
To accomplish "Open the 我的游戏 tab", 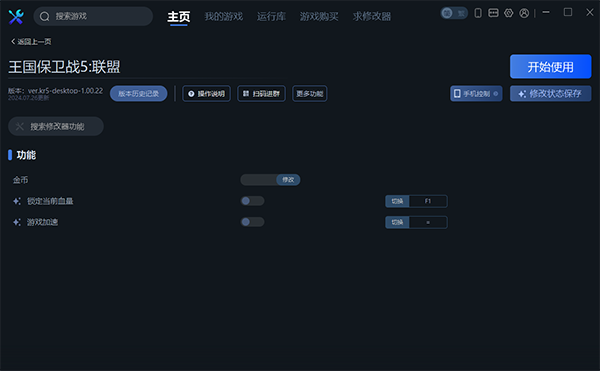I will tap(223, 16).
